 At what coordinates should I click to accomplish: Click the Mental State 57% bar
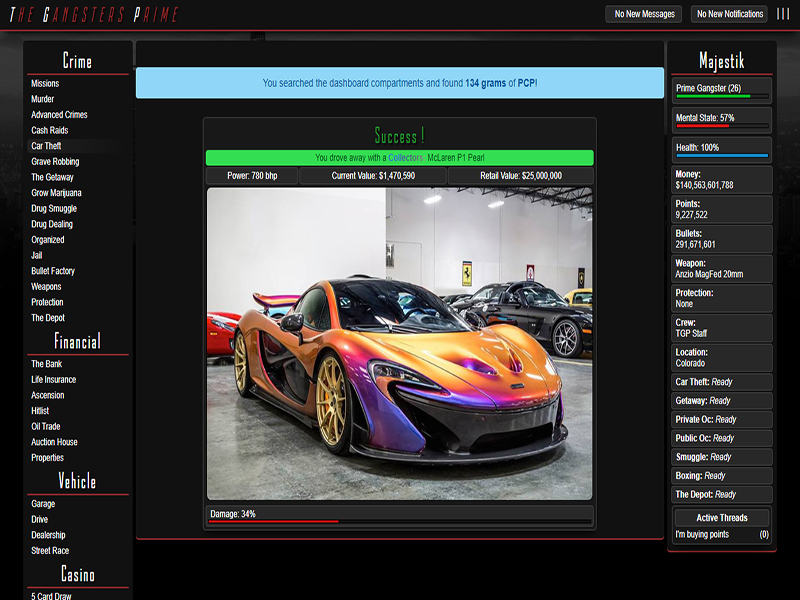point(721,120)
